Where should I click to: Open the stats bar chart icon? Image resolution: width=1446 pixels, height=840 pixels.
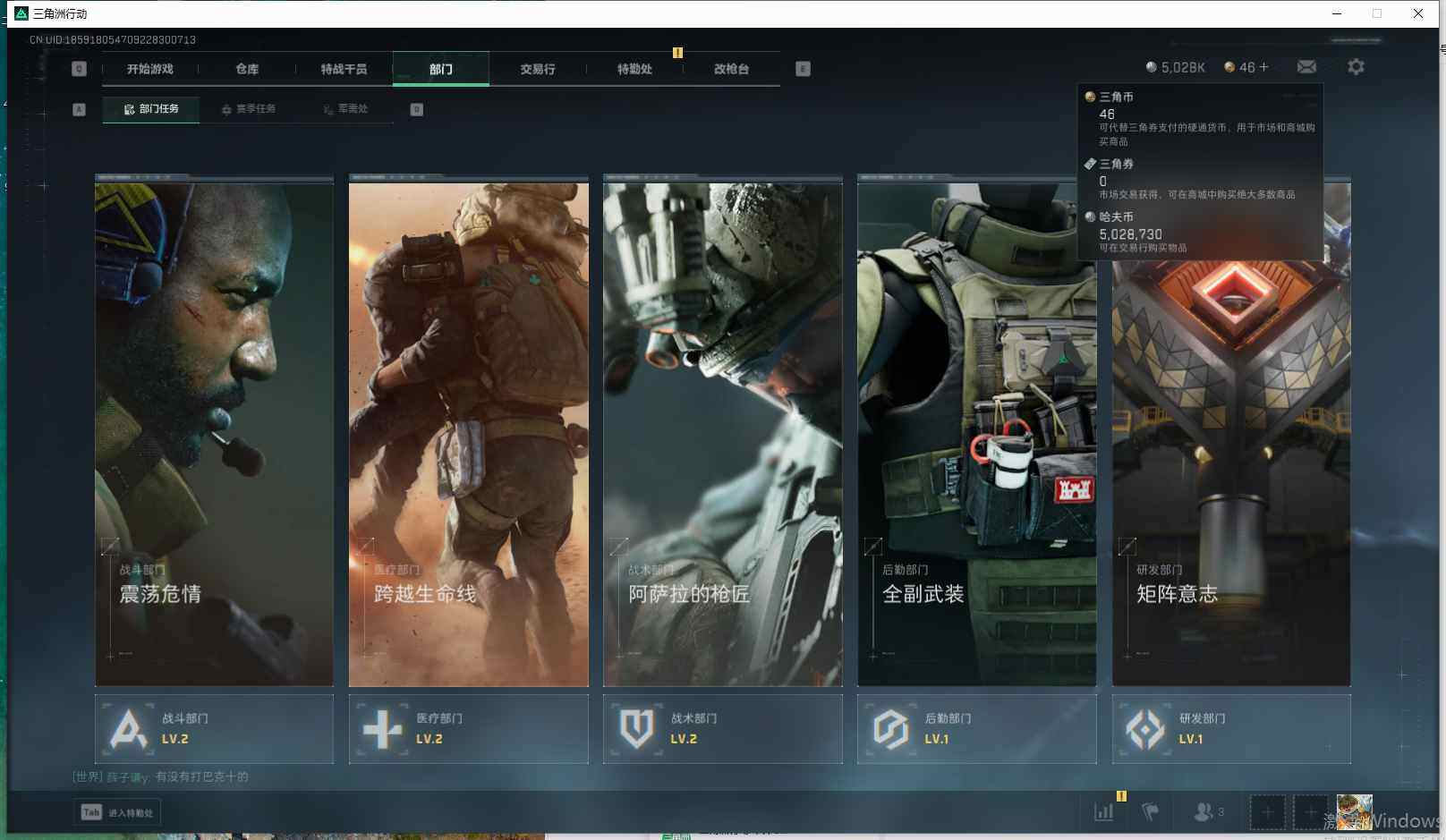[x=1104, y=811]
